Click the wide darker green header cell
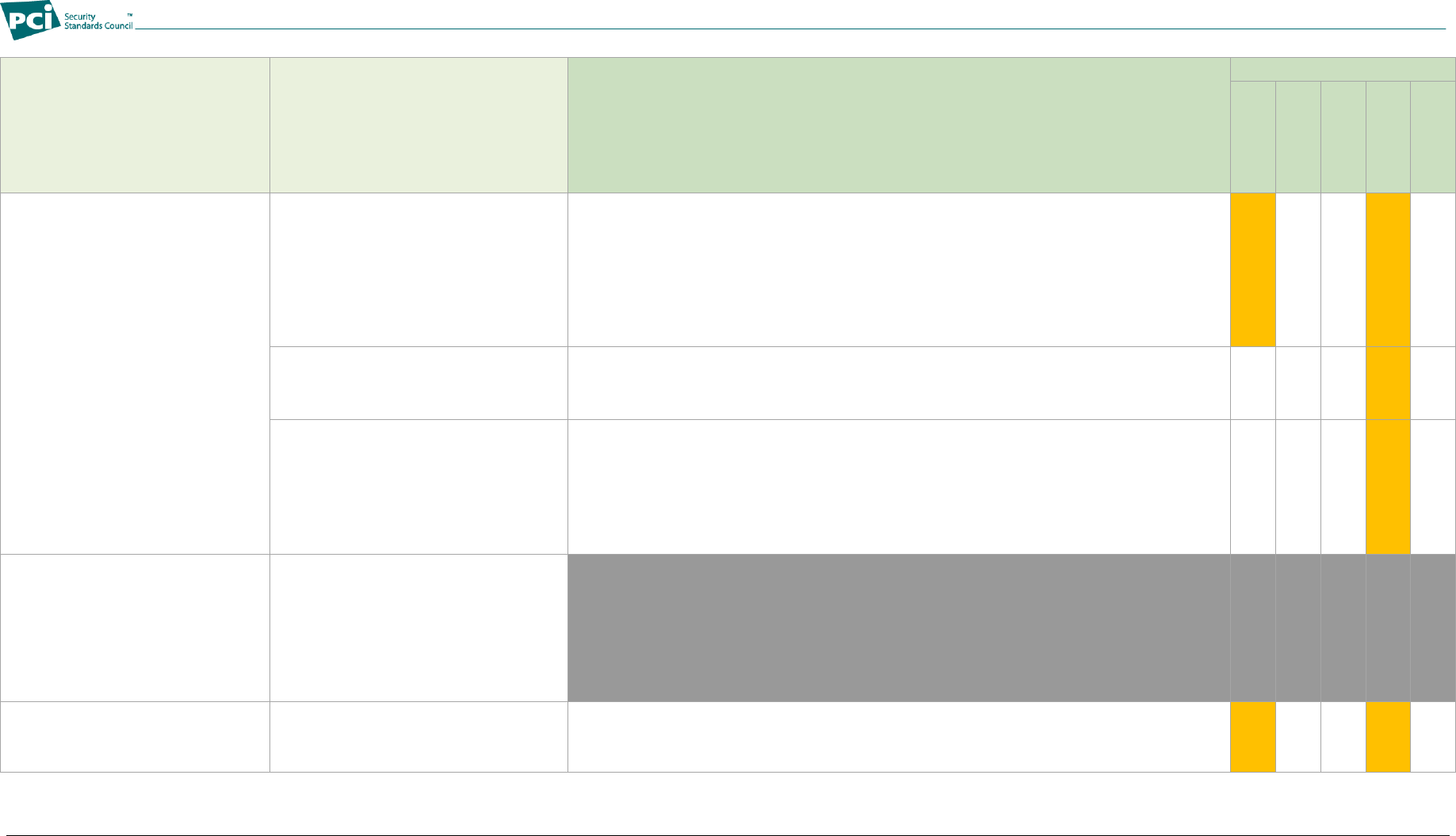This screenshot has width=1456, height=836. [899, 125]
